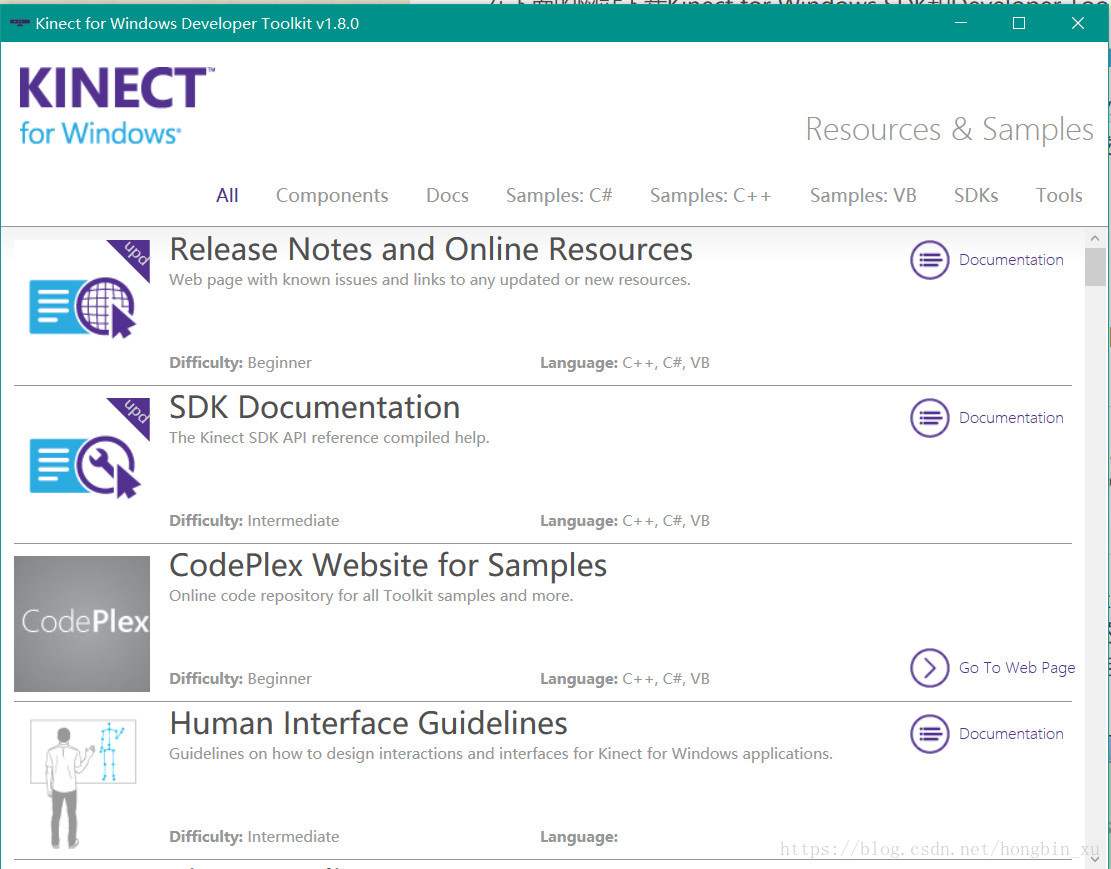Select the CodePlex logo thumbnail
The width and height of the screenshot is (1111, 869).
click(x=82, y=624)
